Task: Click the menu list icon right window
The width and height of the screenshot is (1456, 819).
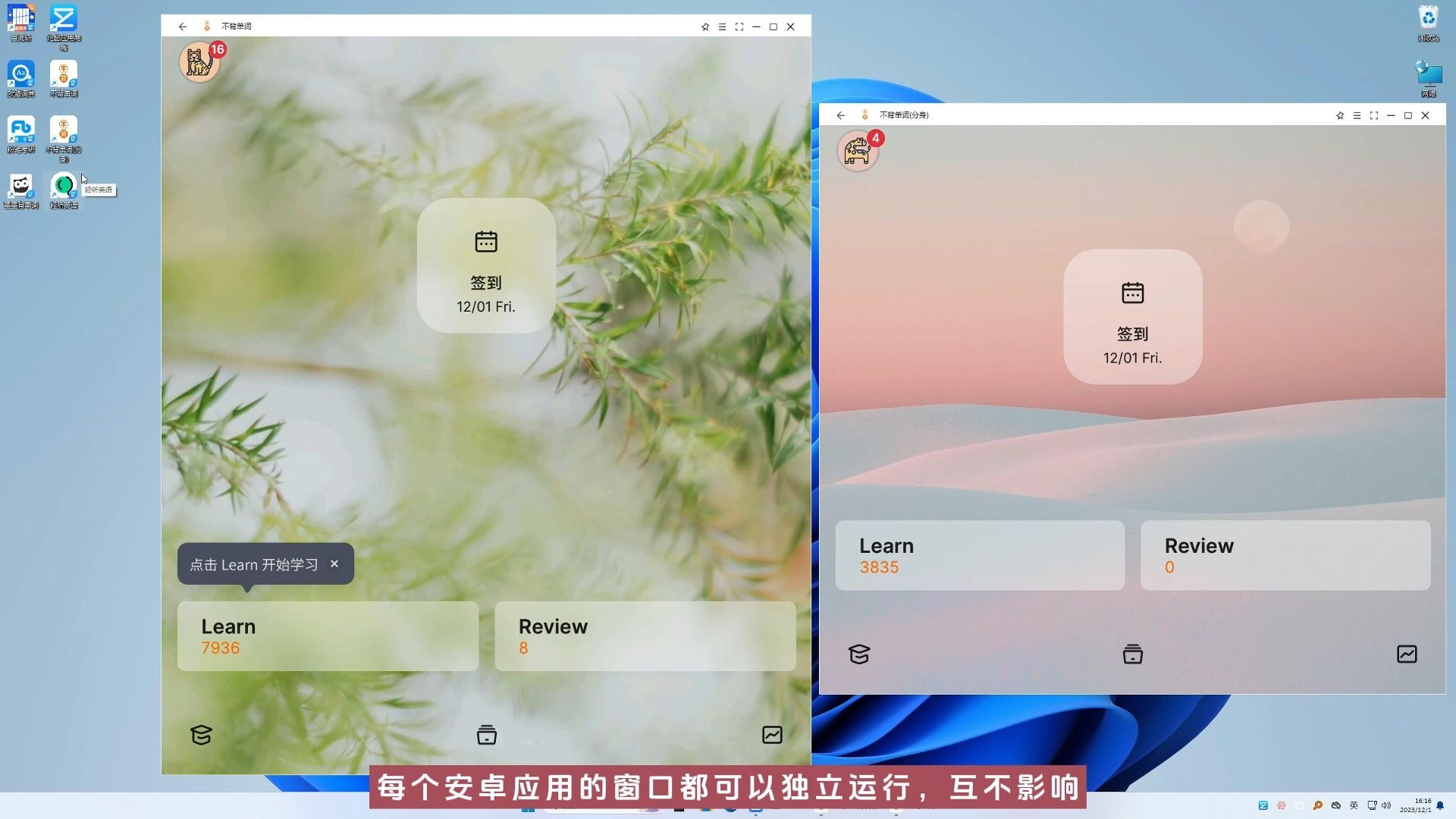Action: tap(1357, 115)
